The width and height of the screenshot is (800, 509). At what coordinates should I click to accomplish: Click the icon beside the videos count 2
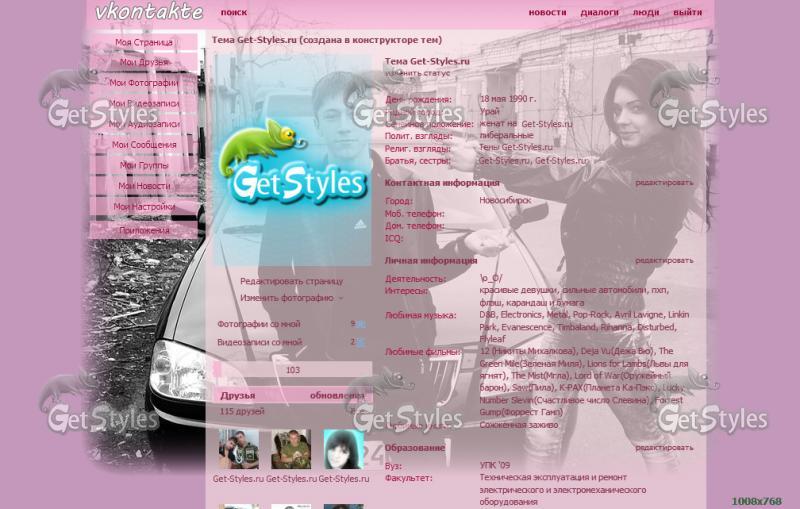click(x=361, y=342)
